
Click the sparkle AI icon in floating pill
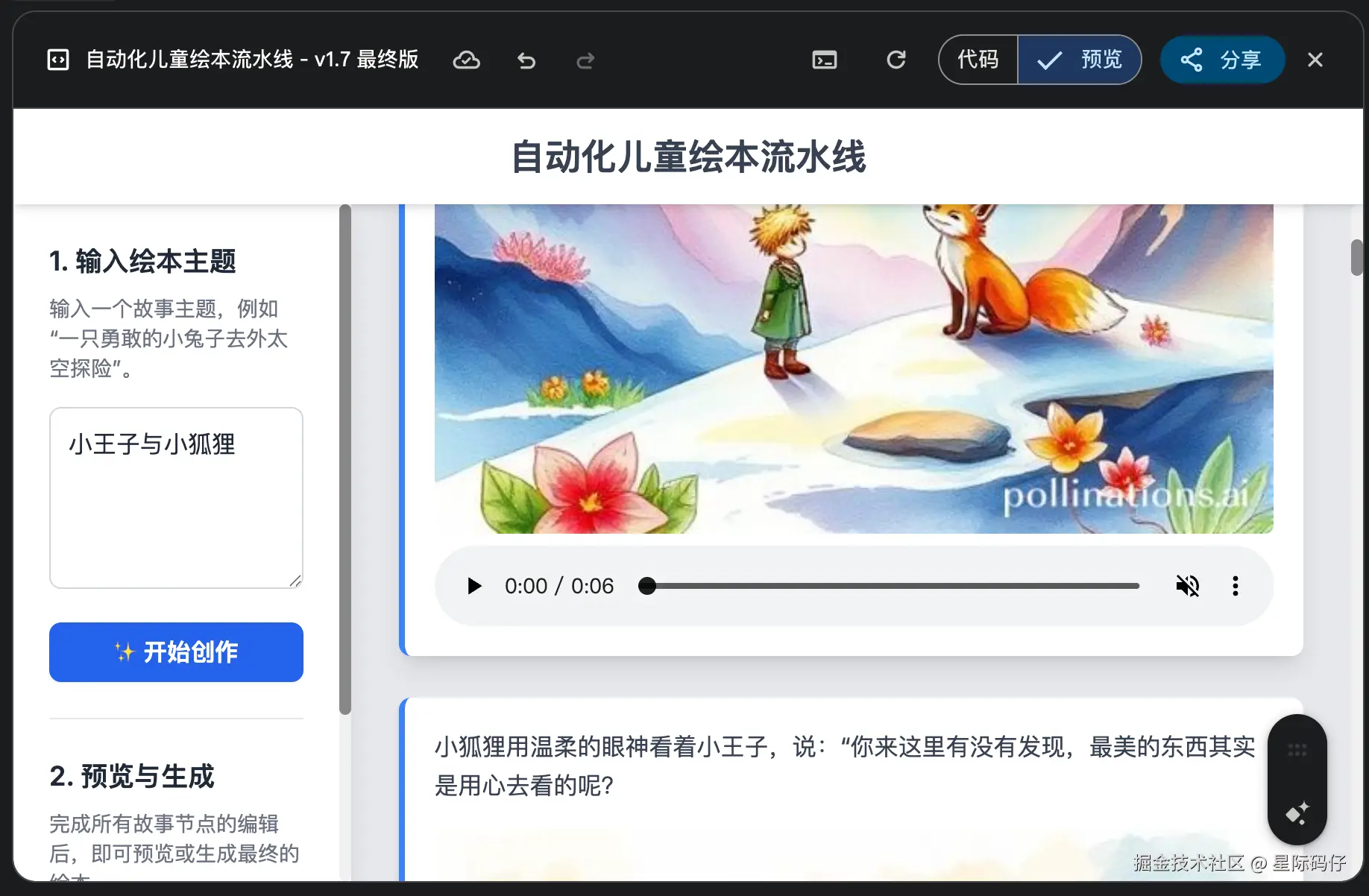(x=1297, y=813)
